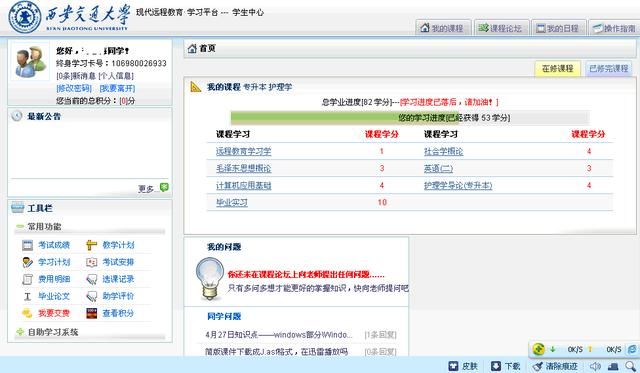Switch to the 已修完课程 tab
The image size is (640, 373).
tap(609, 69)
